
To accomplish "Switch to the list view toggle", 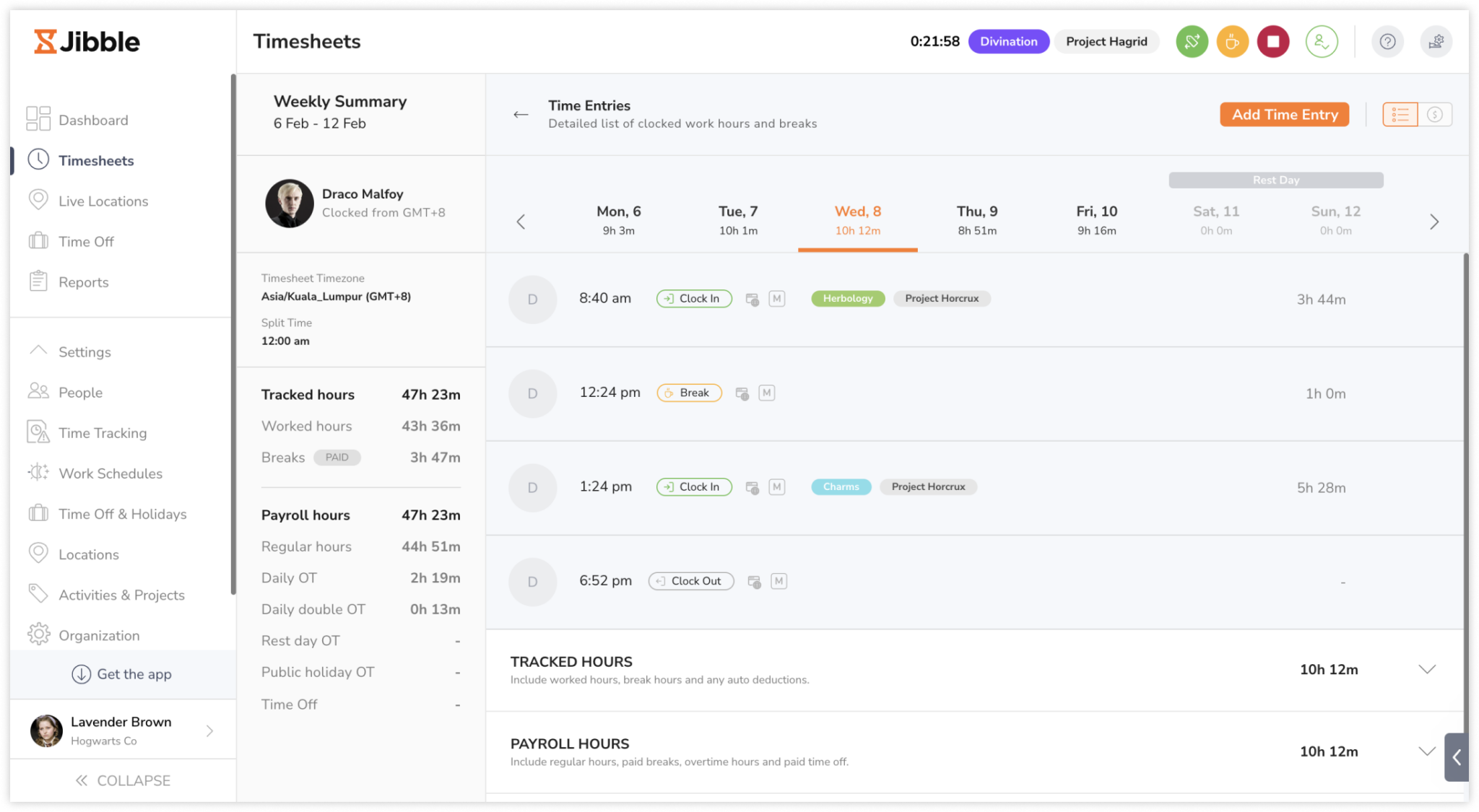I will click(x=1400, y=115).
